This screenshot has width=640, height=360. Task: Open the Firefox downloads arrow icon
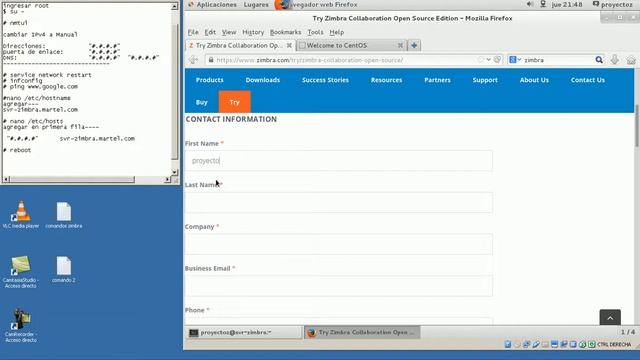615,60
